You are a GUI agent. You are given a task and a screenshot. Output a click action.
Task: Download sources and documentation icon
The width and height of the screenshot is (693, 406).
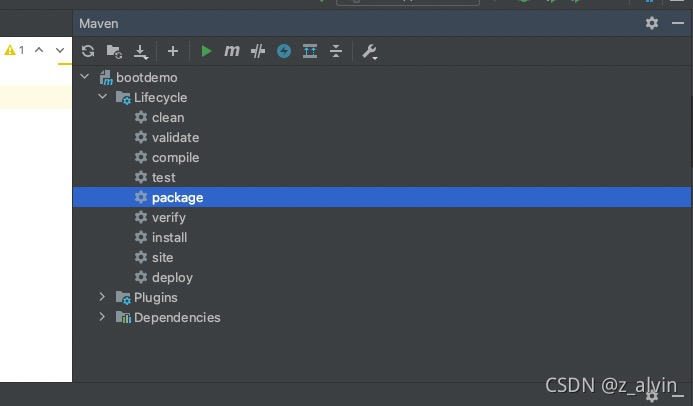[x=141, y=52]
